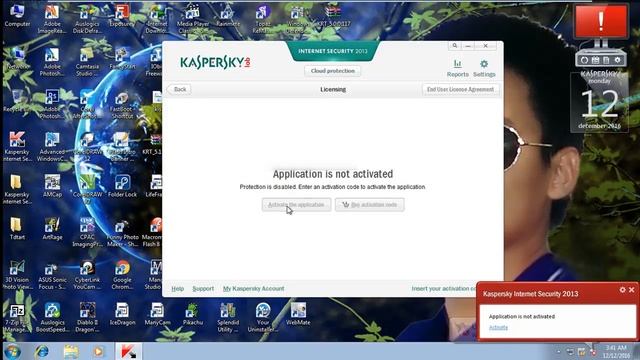Image resolution: width=640 pixels, height=360 pixels.
Task: Click first round icon on Kaspersky gadget
Action: [584, 60]
